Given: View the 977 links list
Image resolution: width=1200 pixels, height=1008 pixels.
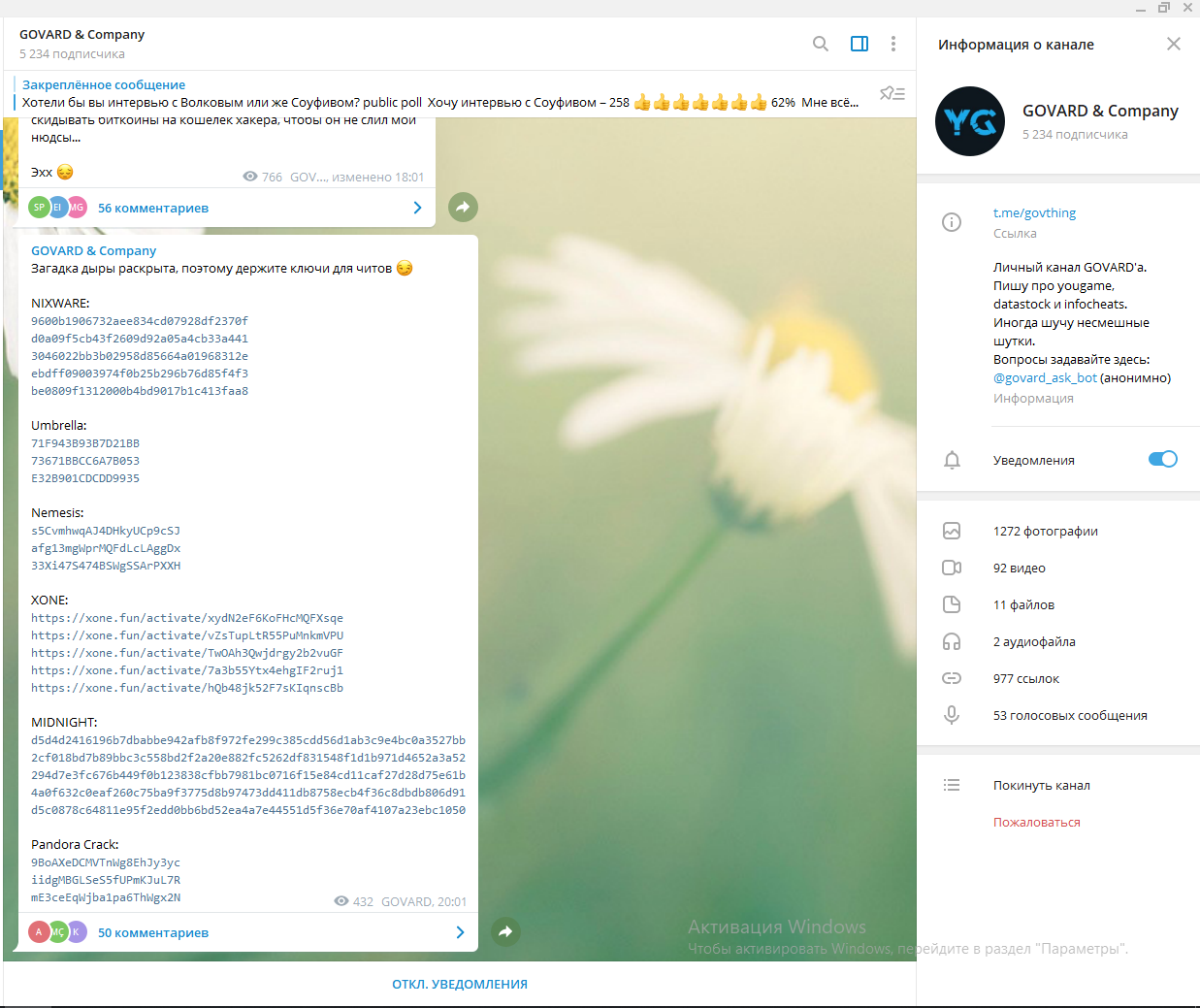Looking at the screenshot, I should (x=1026, y=678).
